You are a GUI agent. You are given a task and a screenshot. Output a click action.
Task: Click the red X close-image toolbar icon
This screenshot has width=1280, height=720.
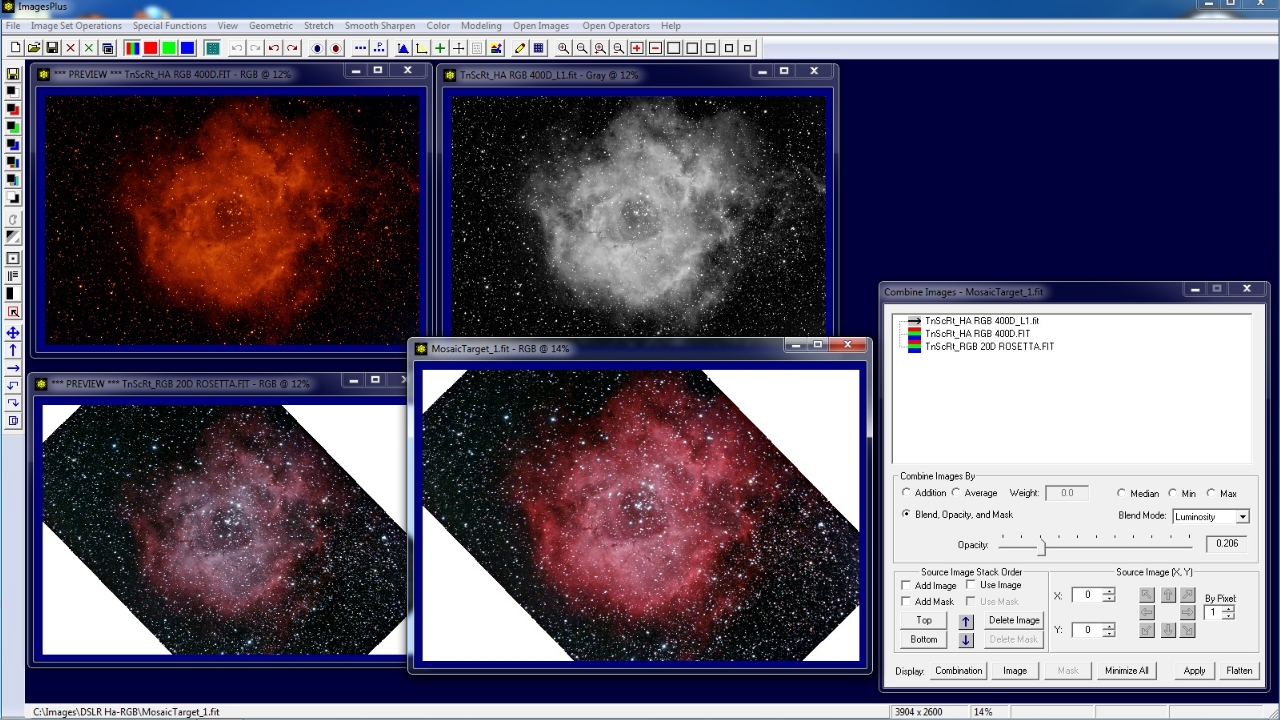[x=71, y=48]
